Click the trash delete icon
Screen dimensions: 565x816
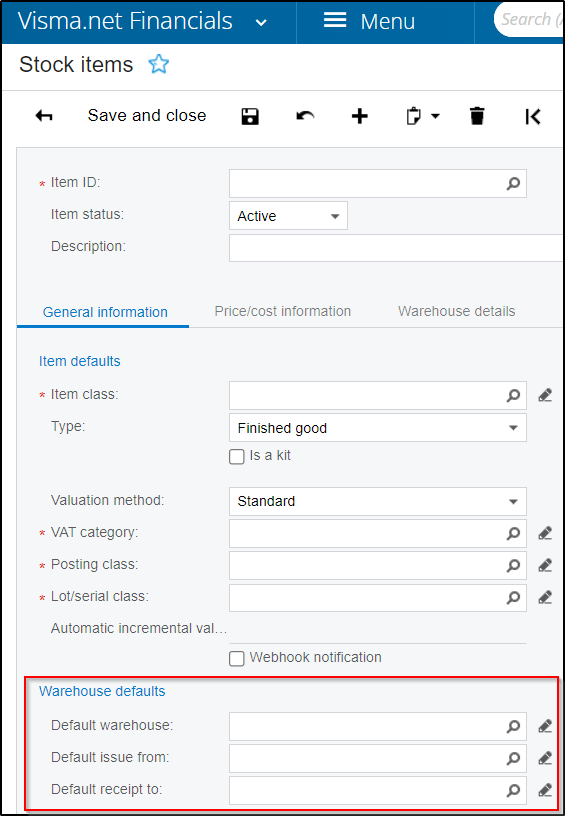pyautogui.click(x=477, y=116)
